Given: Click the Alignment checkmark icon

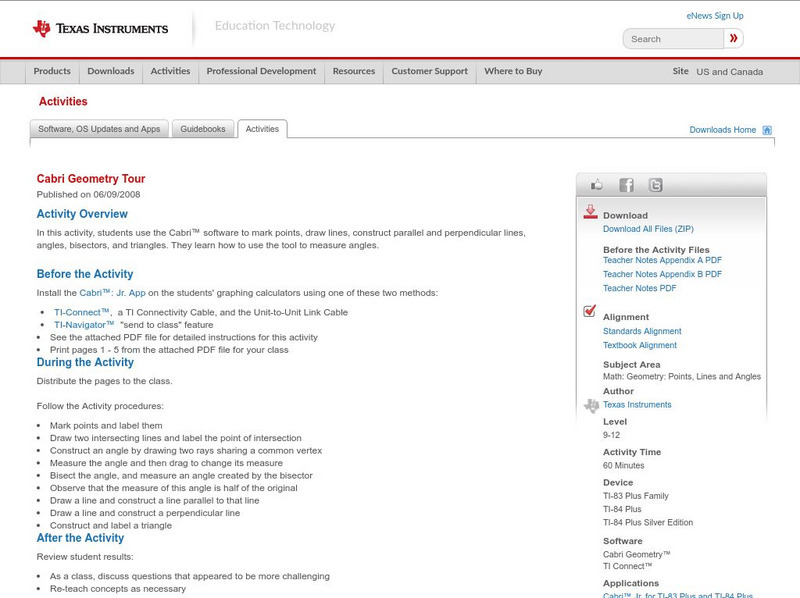Looking at the screenshot, I should [x=589, y=311].
